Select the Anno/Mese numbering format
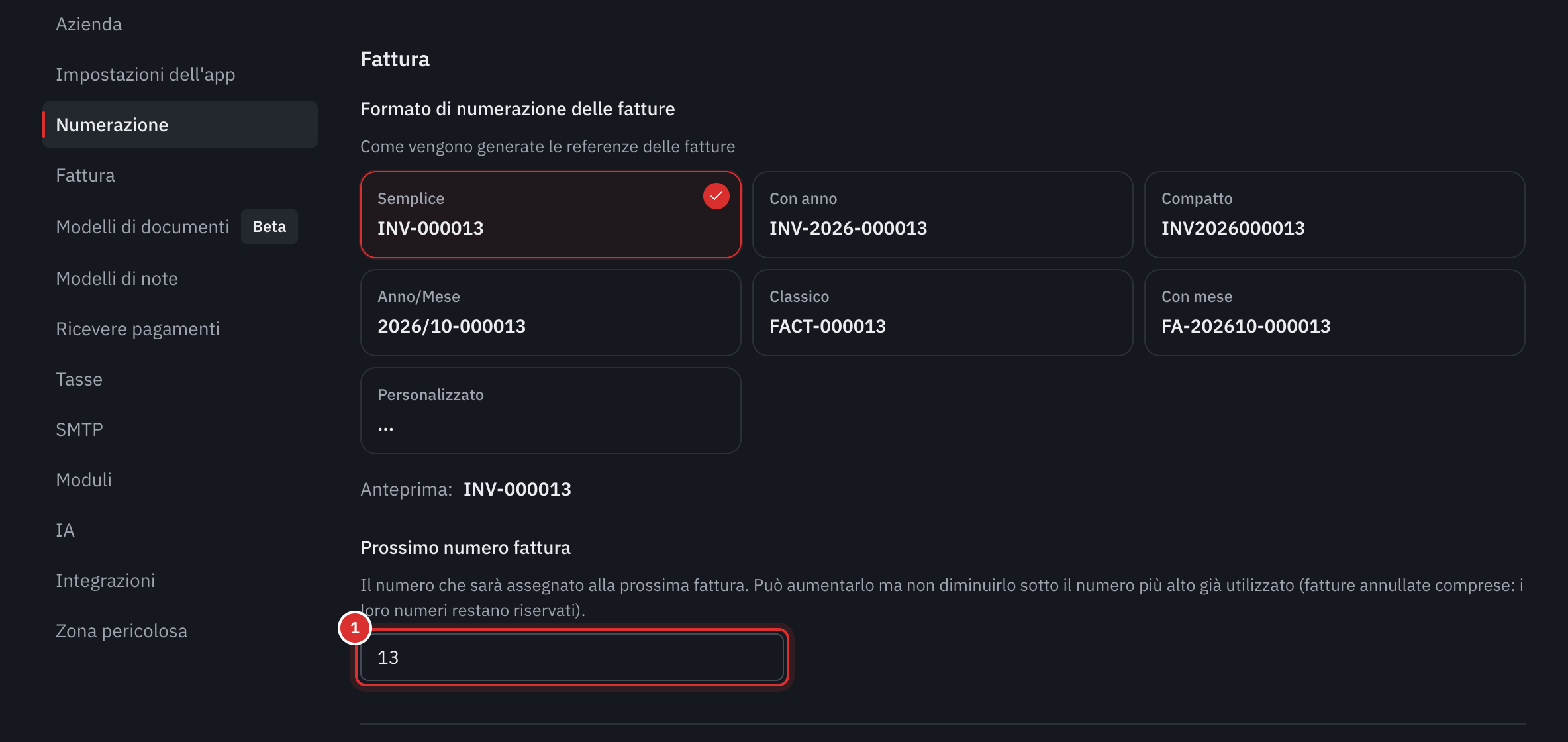The width and height of the screenshot is (1568, 742). 550,313
